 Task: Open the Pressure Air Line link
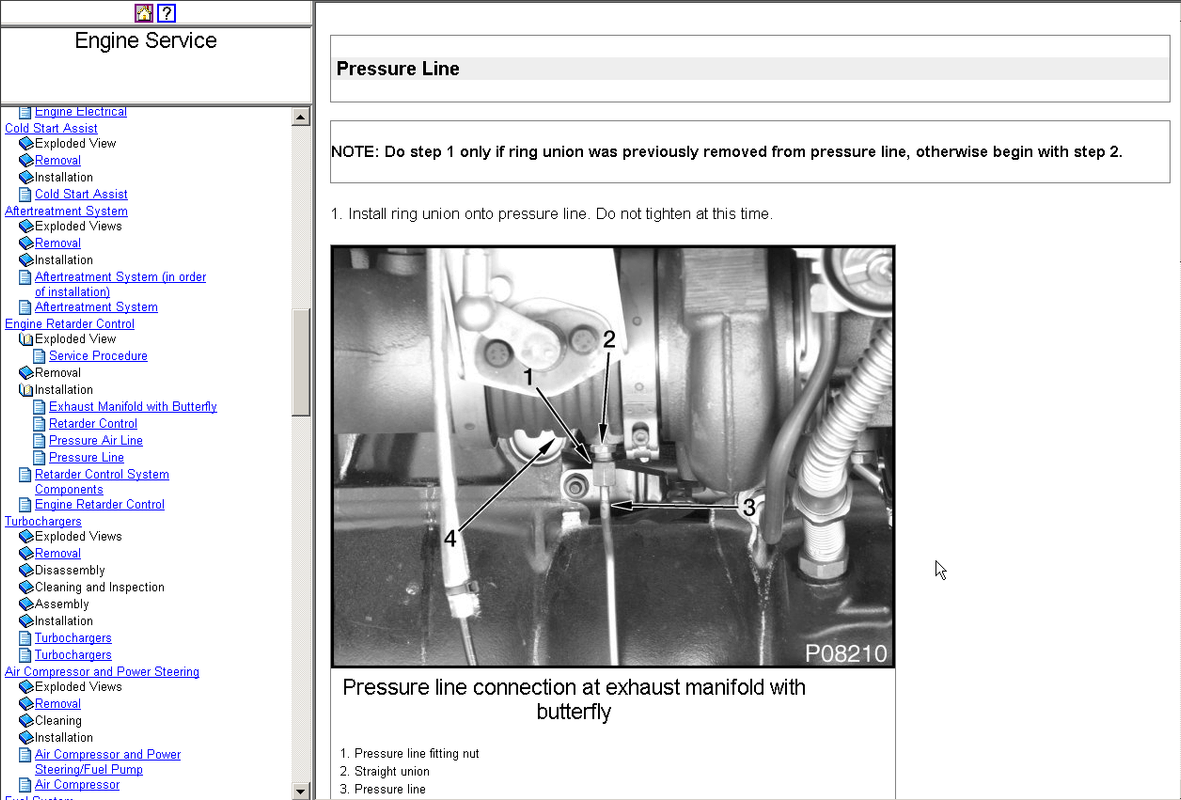coord(96,441)
